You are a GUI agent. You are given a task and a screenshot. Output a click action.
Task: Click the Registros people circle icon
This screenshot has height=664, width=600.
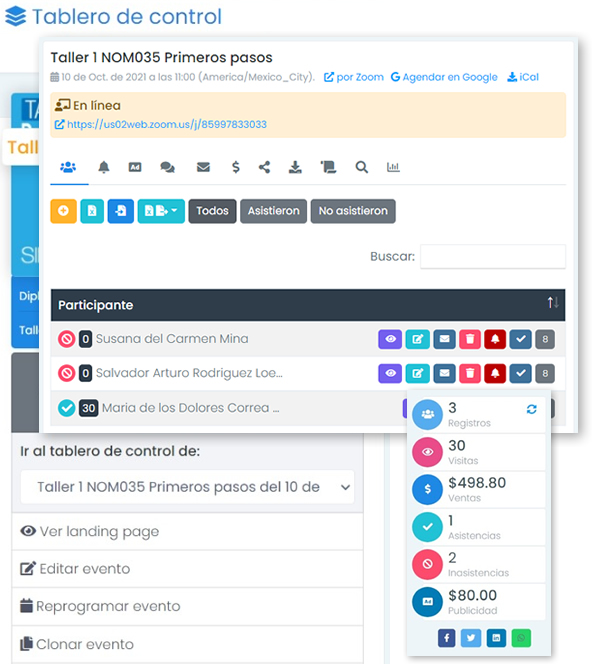pyautogui.click(x=427, y=415)
